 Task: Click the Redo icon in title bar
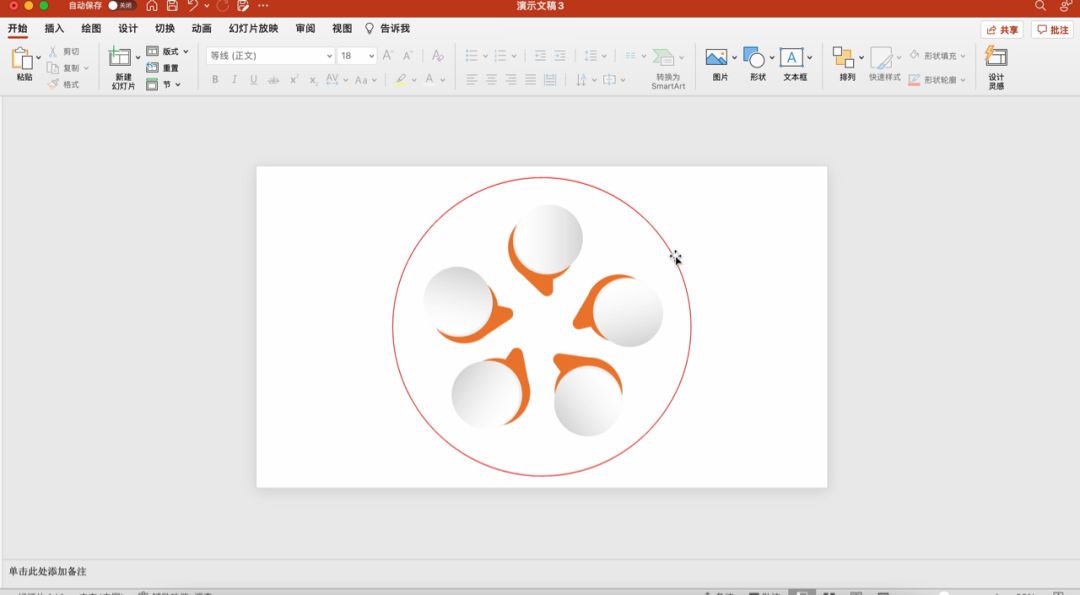click(222, 6)
